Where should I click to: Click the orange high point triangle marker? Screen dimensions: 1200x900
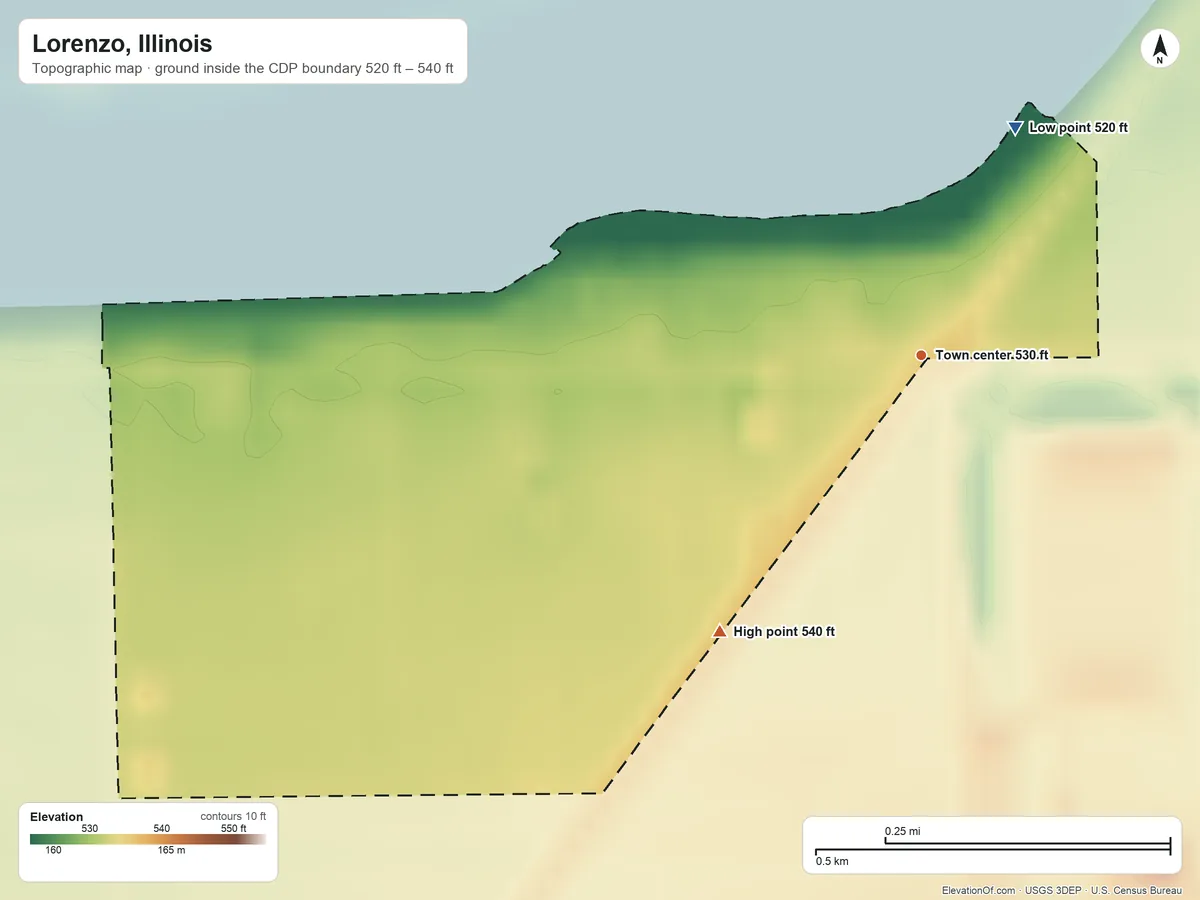tap(719, 631)
